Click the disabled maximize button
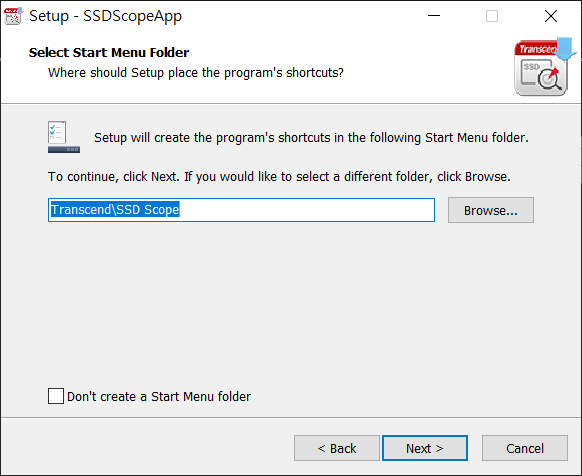 (492, 16)
